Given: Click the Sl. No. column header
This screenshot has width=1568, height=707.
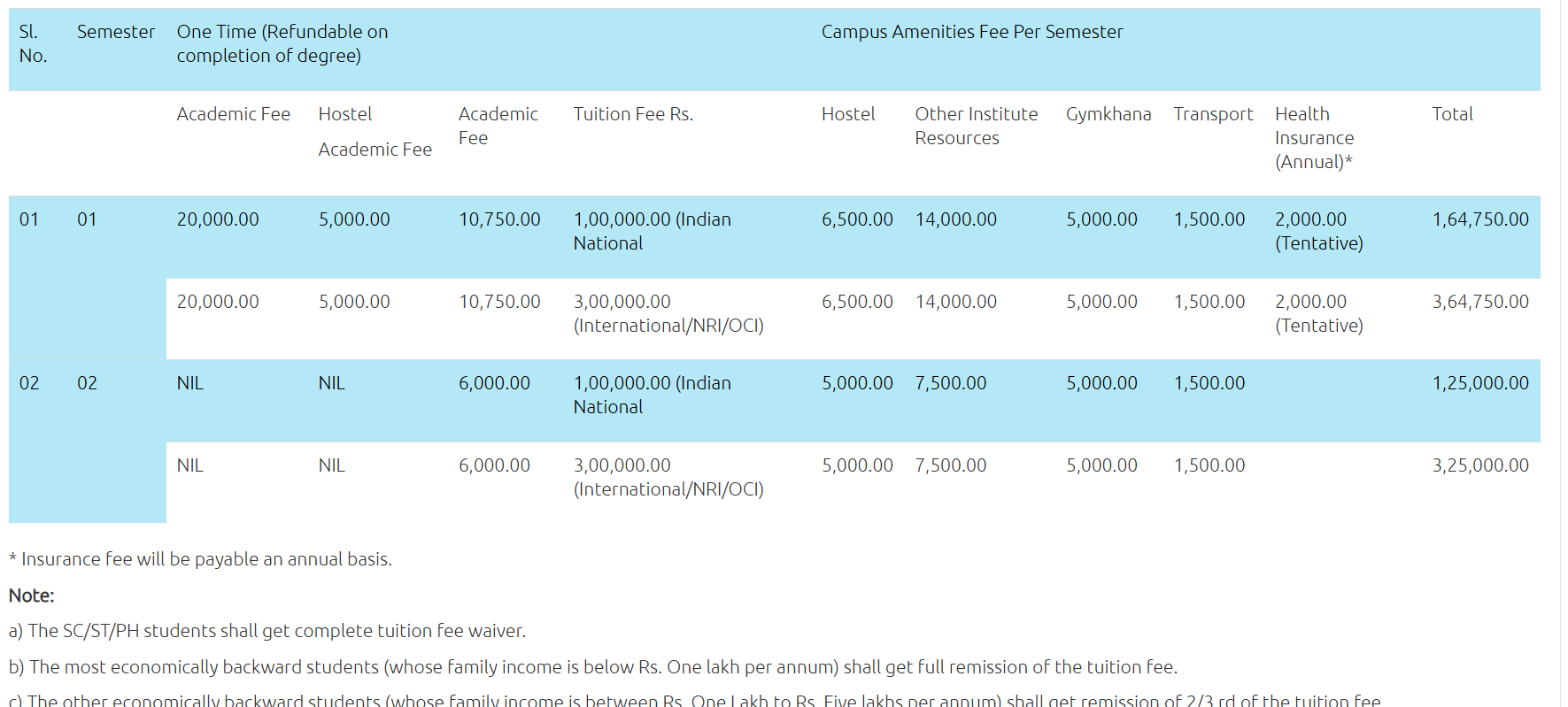Looking at the screenshot, I should coord(33,43).
